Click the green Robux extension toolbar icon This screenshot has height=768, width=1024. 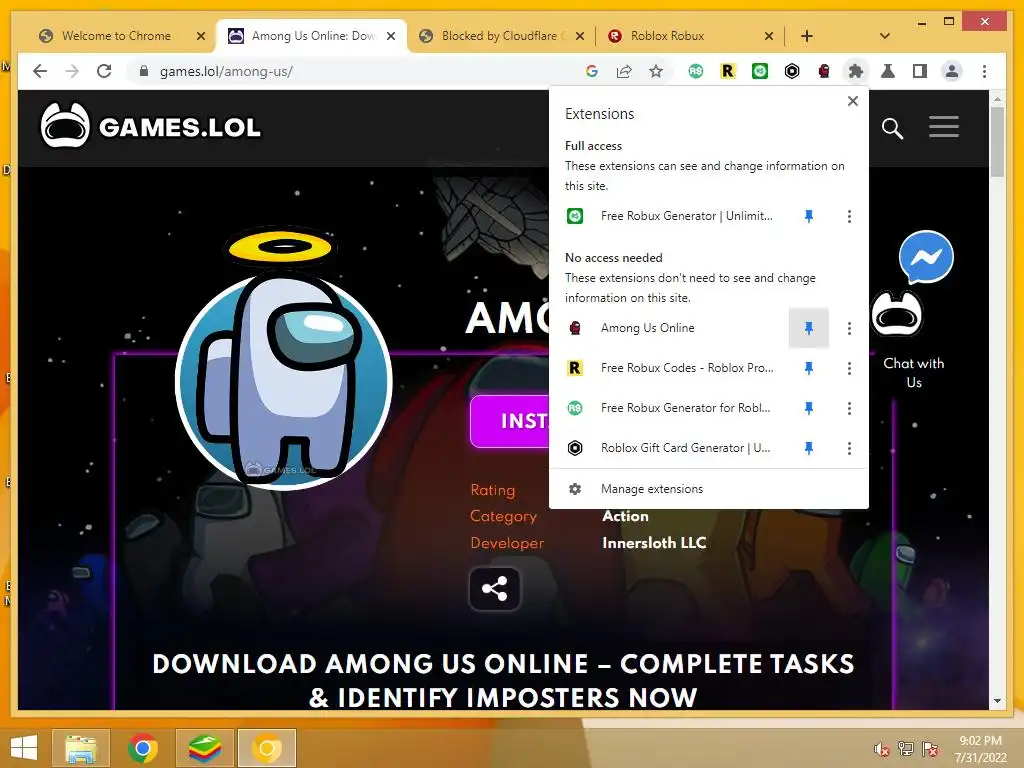point(696,71)
